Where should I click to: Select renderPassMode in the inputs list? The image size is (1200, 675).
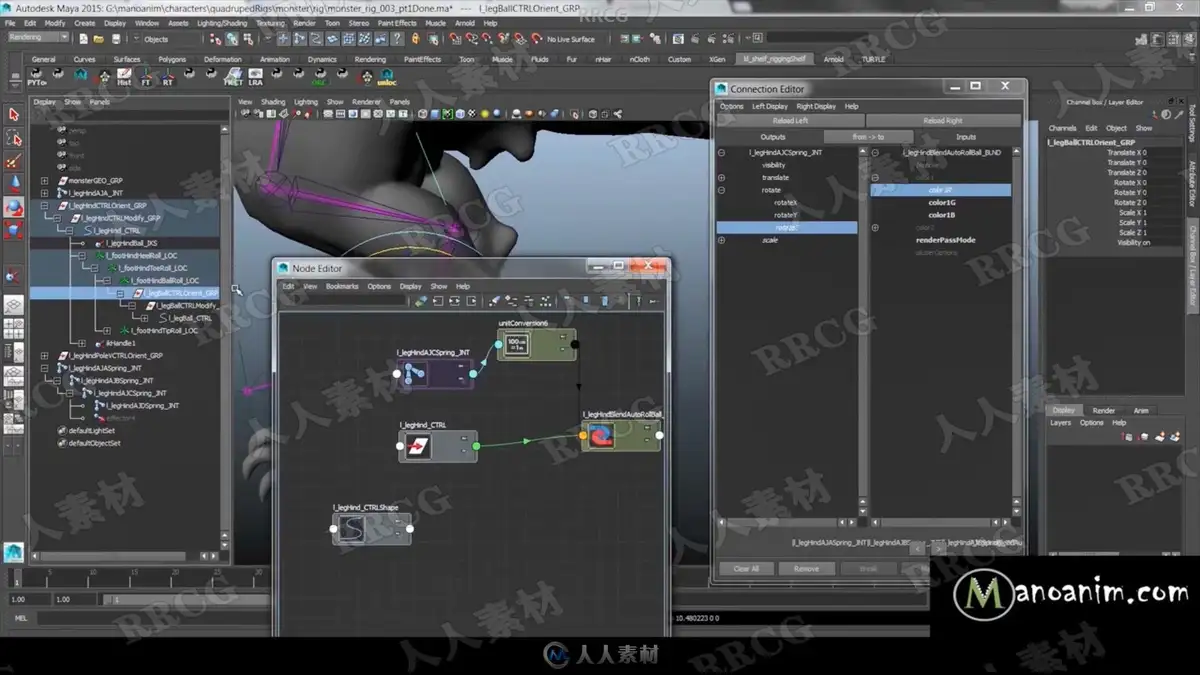[946, 240]
